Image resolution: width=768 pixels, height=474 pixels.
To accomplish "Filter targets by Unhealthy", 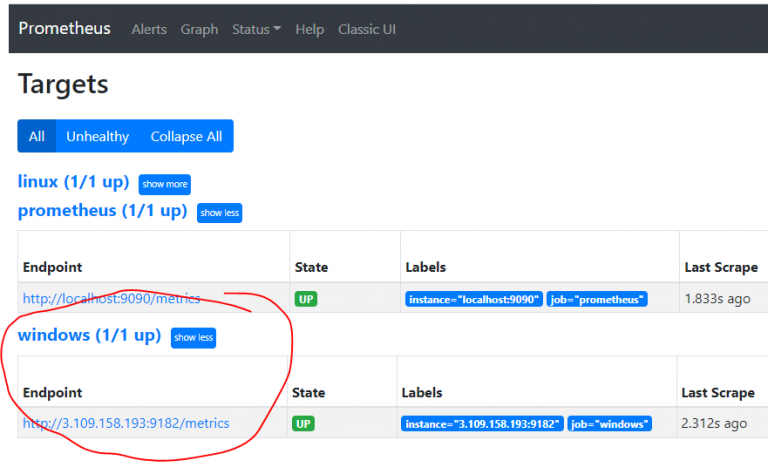I will pyautogui.click(x=97, y=136).
